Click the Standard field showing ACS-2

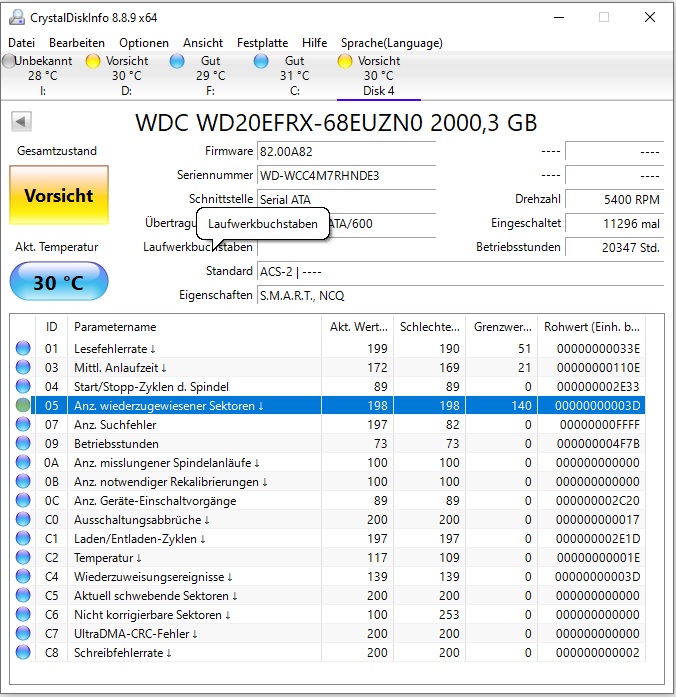click(460, 272)
